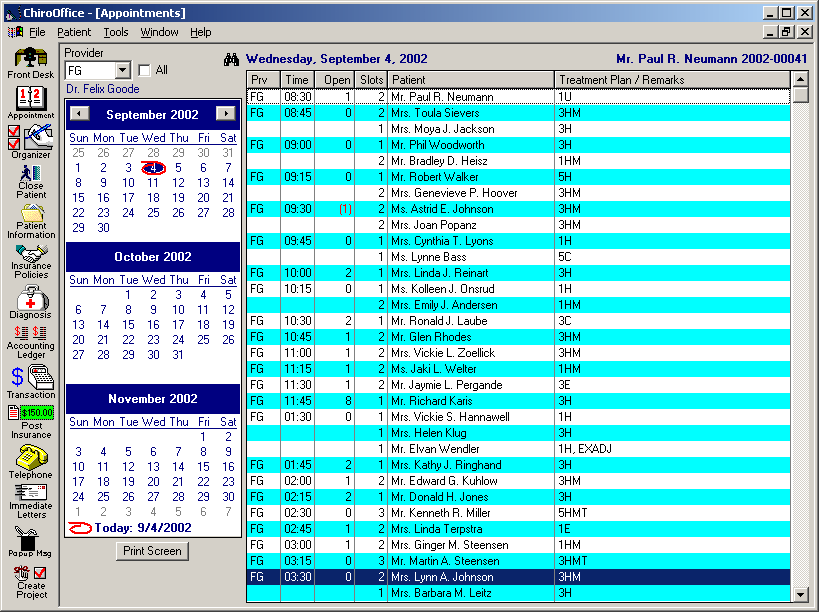Screen dimensions: 819x612
Task: Select the Mrs. Toula Sievers row
Action: 518,113
